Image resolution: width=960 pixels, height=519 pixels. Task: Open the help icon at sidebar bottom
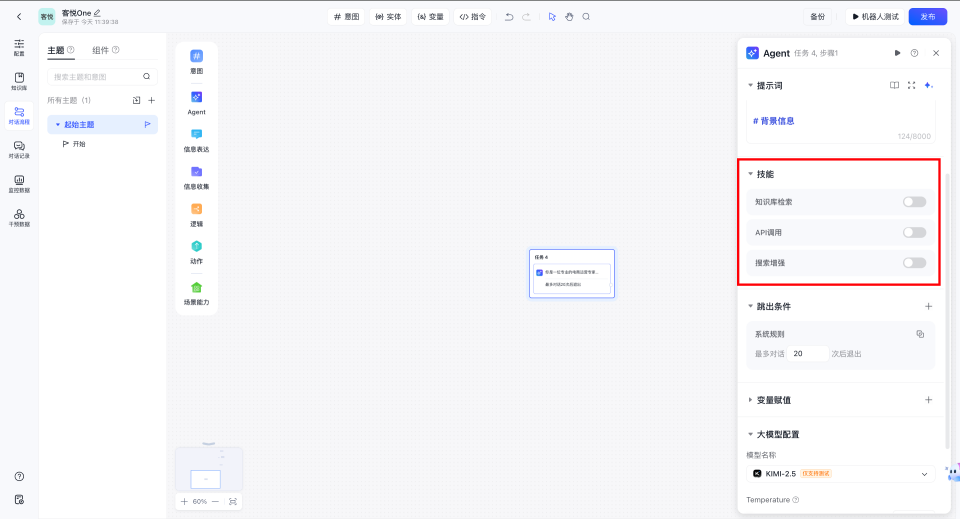(x=19, y=476)
